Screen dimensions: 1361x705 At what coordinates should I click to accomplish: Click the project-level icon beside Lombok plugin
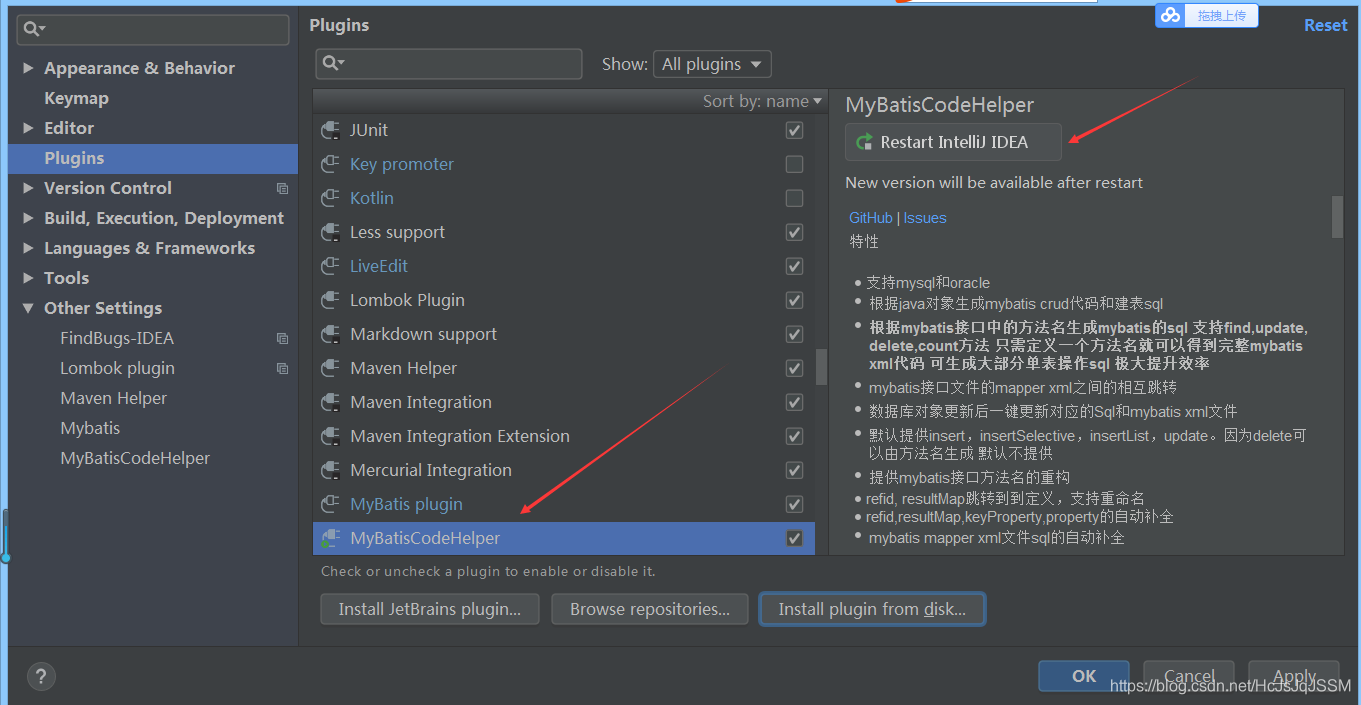[282, 369]
